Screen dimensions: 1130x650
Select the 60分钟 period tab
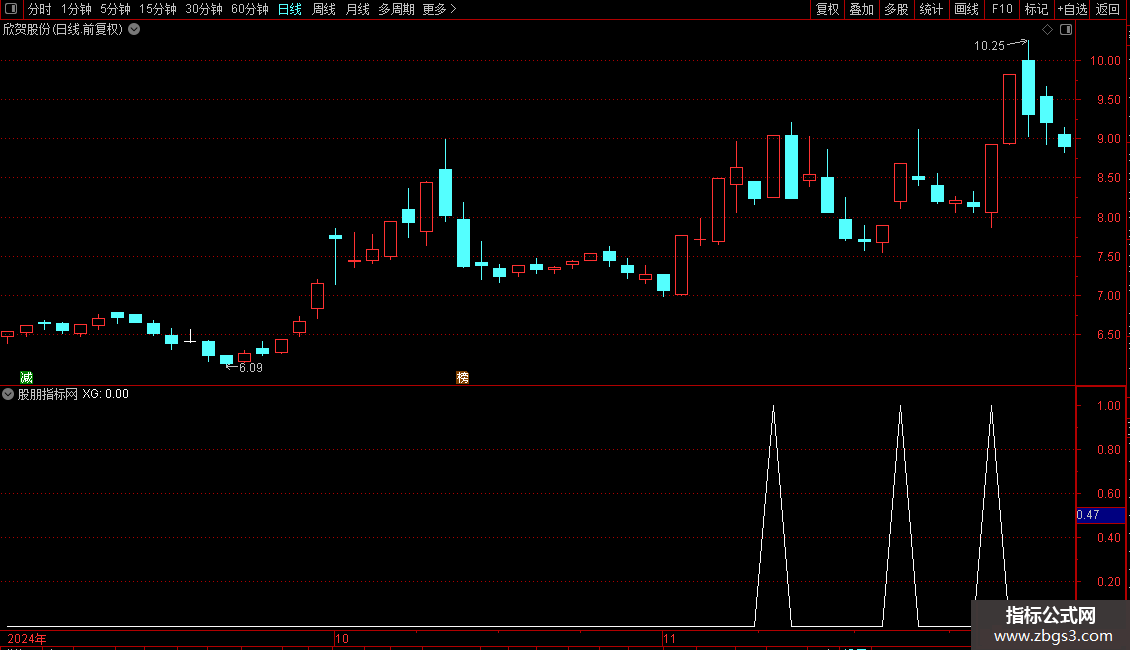click(250, 9)
